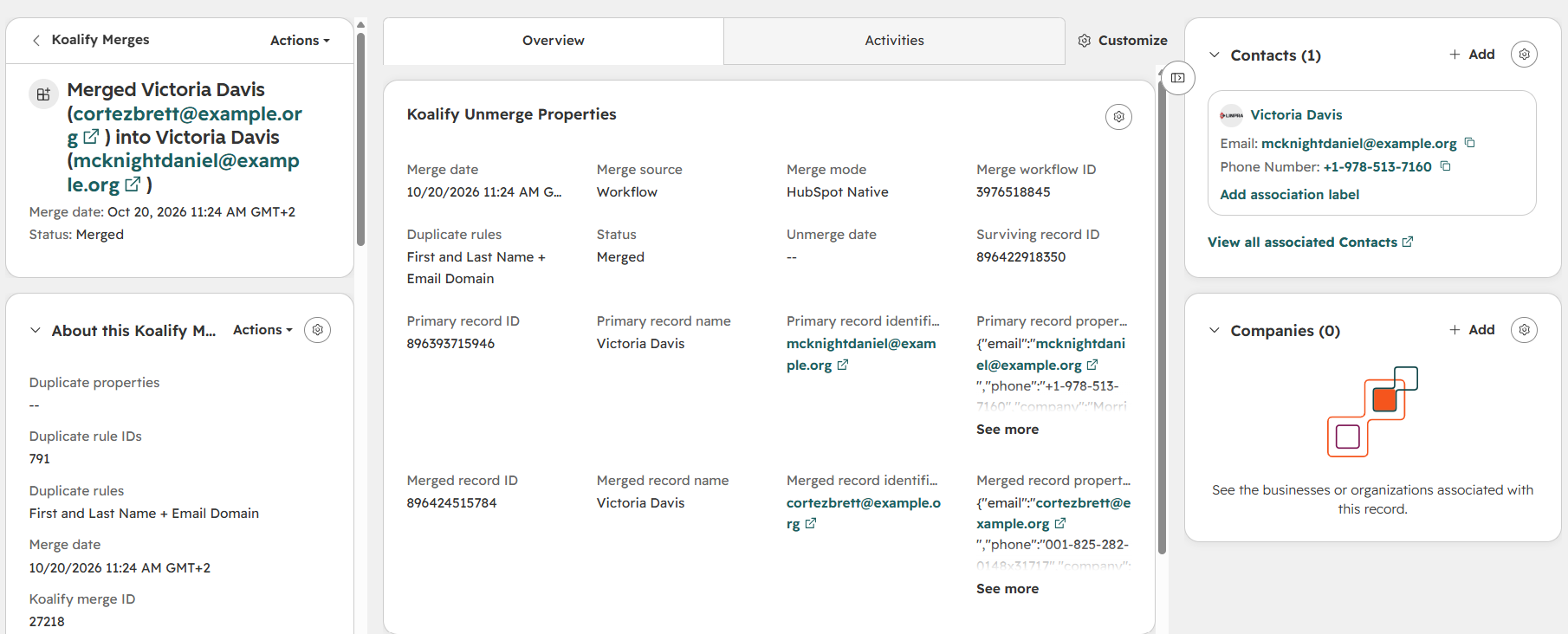Viewport: 1568px width, 634px height.
Task: Click the Merged record name Victoria Davis
Action: coord(640,503)
